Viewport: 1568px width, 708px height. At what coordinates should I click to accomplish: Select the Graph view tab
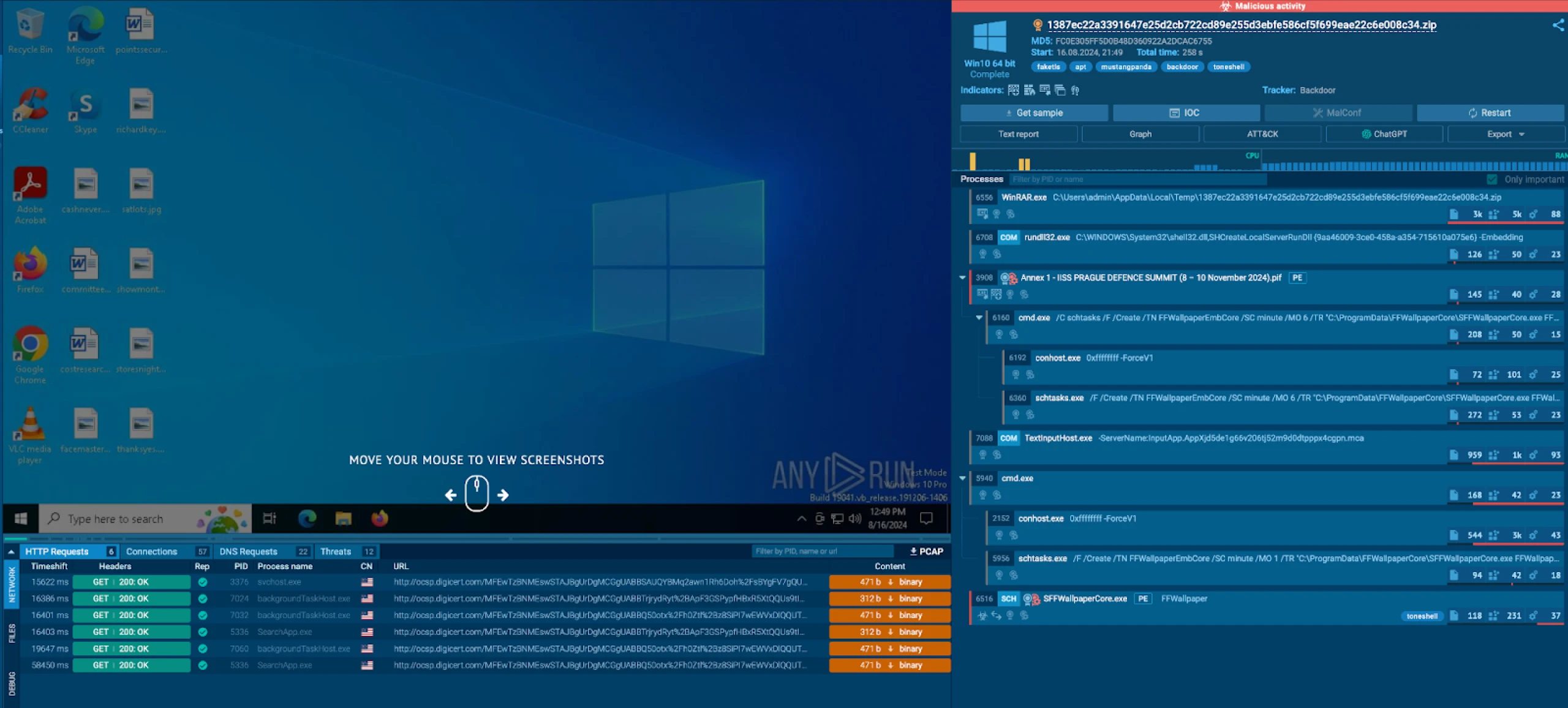[1140, 134]
